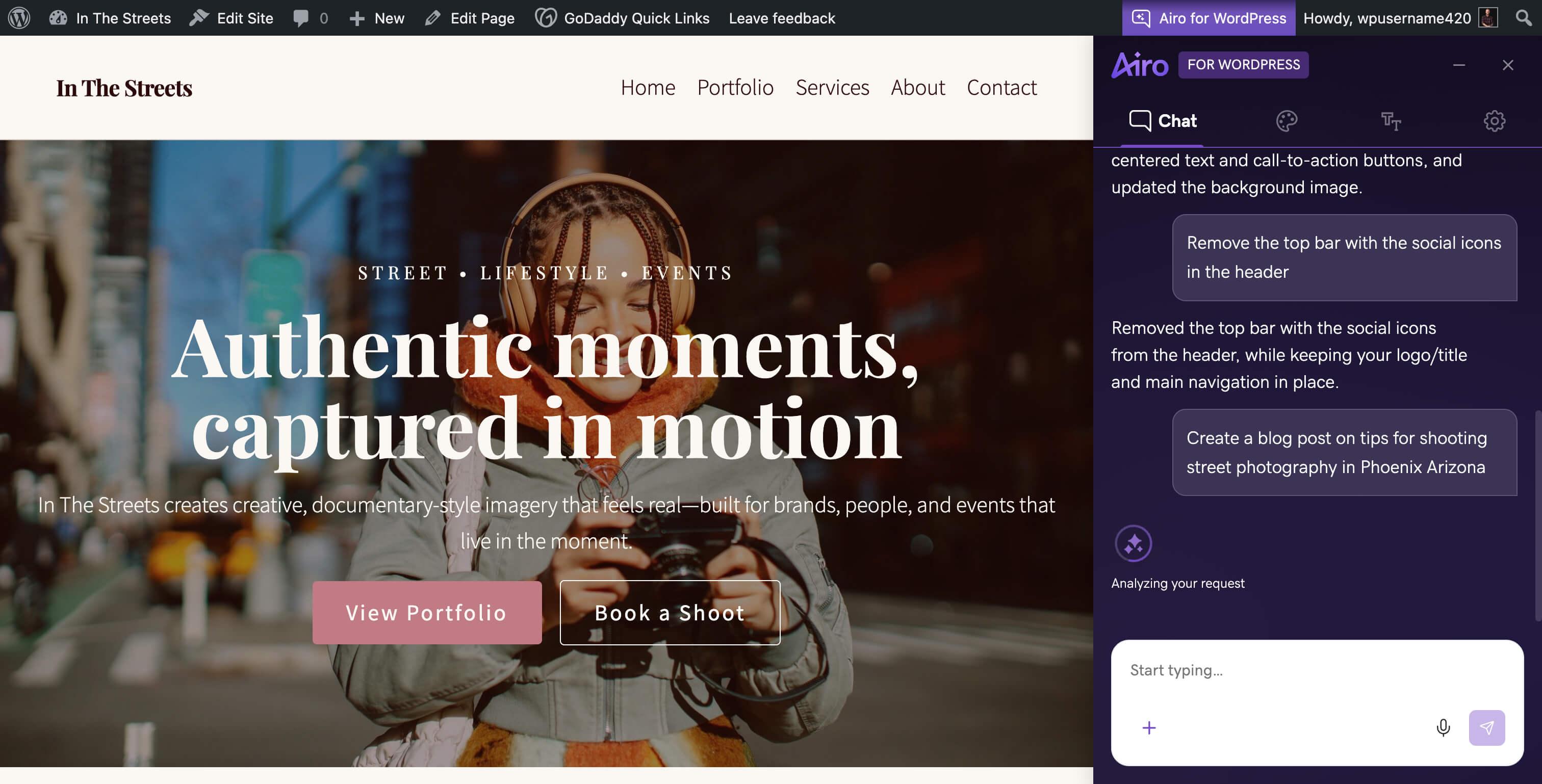Viewport: 1542px width, 784px height.
Task: Open comments via the speech bubble icon
Action: tap(303, 18)
